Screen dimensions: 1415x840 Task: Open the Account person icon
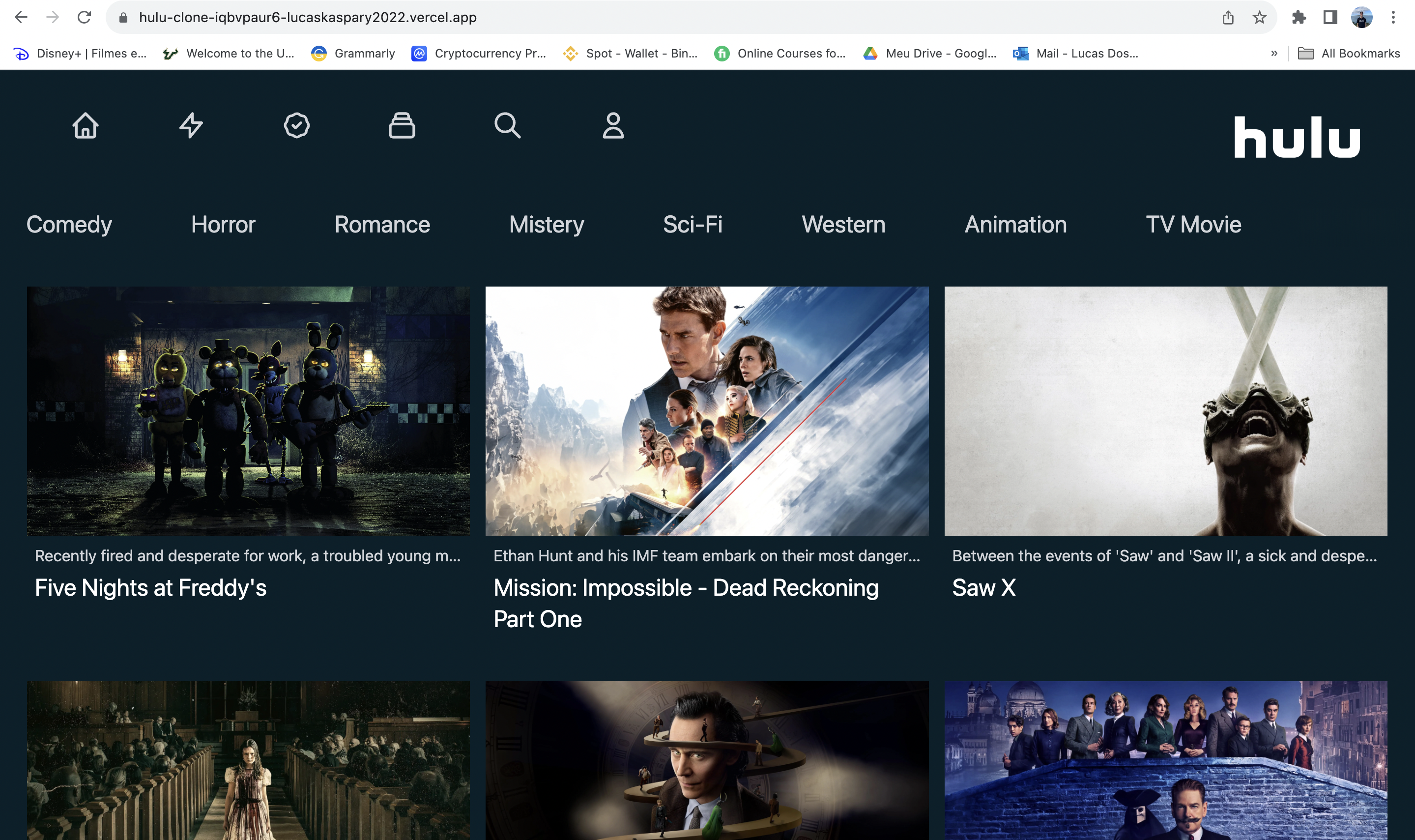tap(613, 125)
